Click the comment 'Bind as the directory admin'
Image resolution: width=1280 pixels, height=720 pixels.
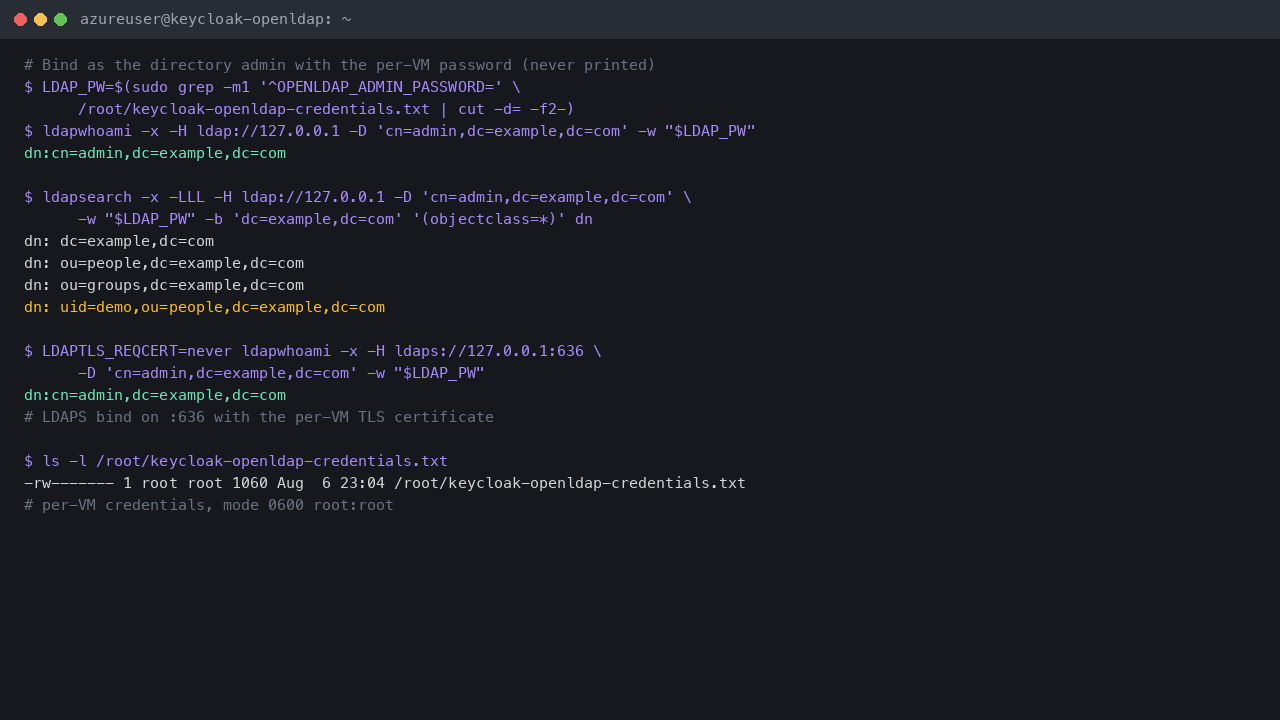click(340, 65)
